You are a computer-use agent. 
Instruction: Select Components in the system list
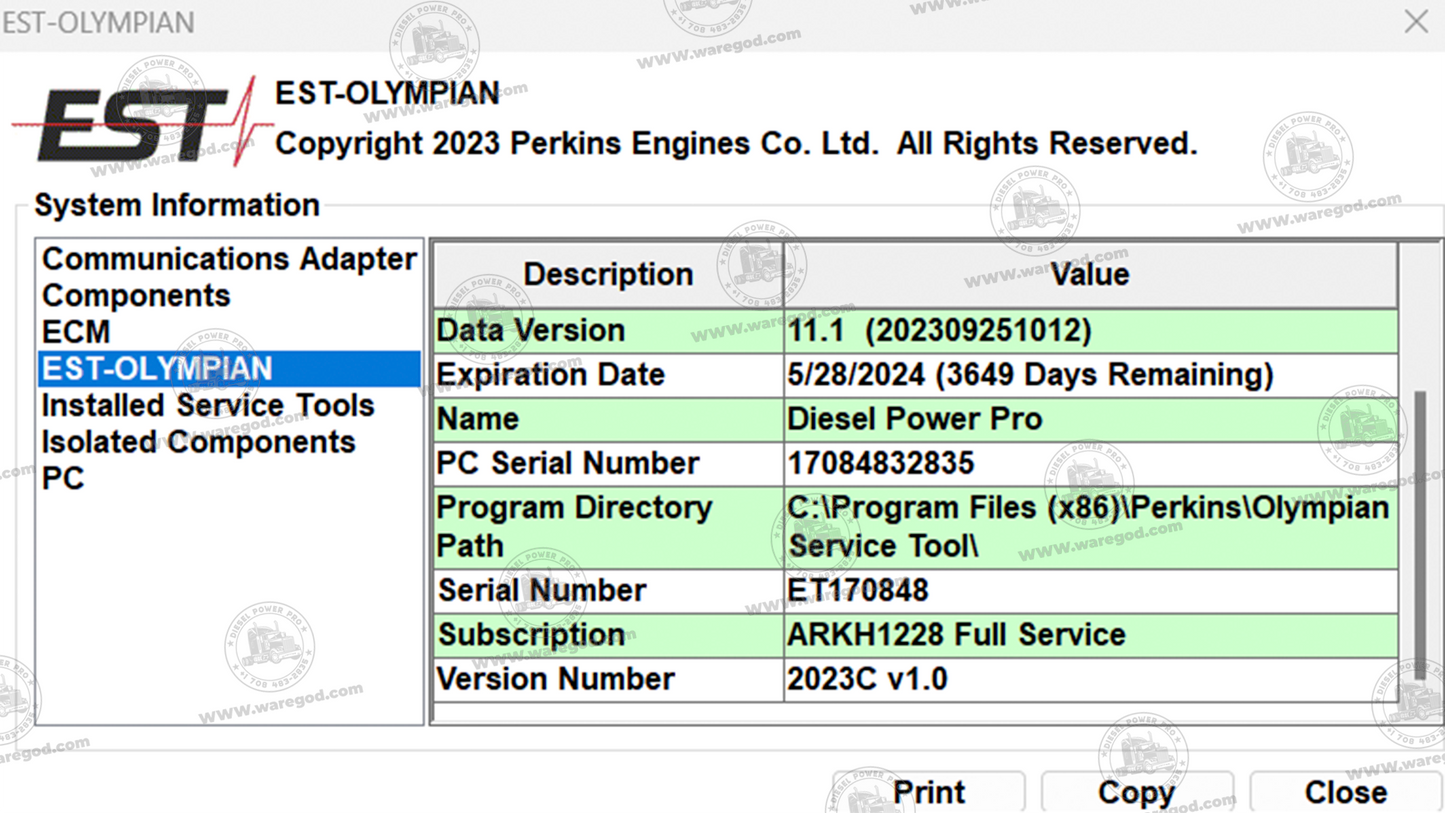(135, 295)
